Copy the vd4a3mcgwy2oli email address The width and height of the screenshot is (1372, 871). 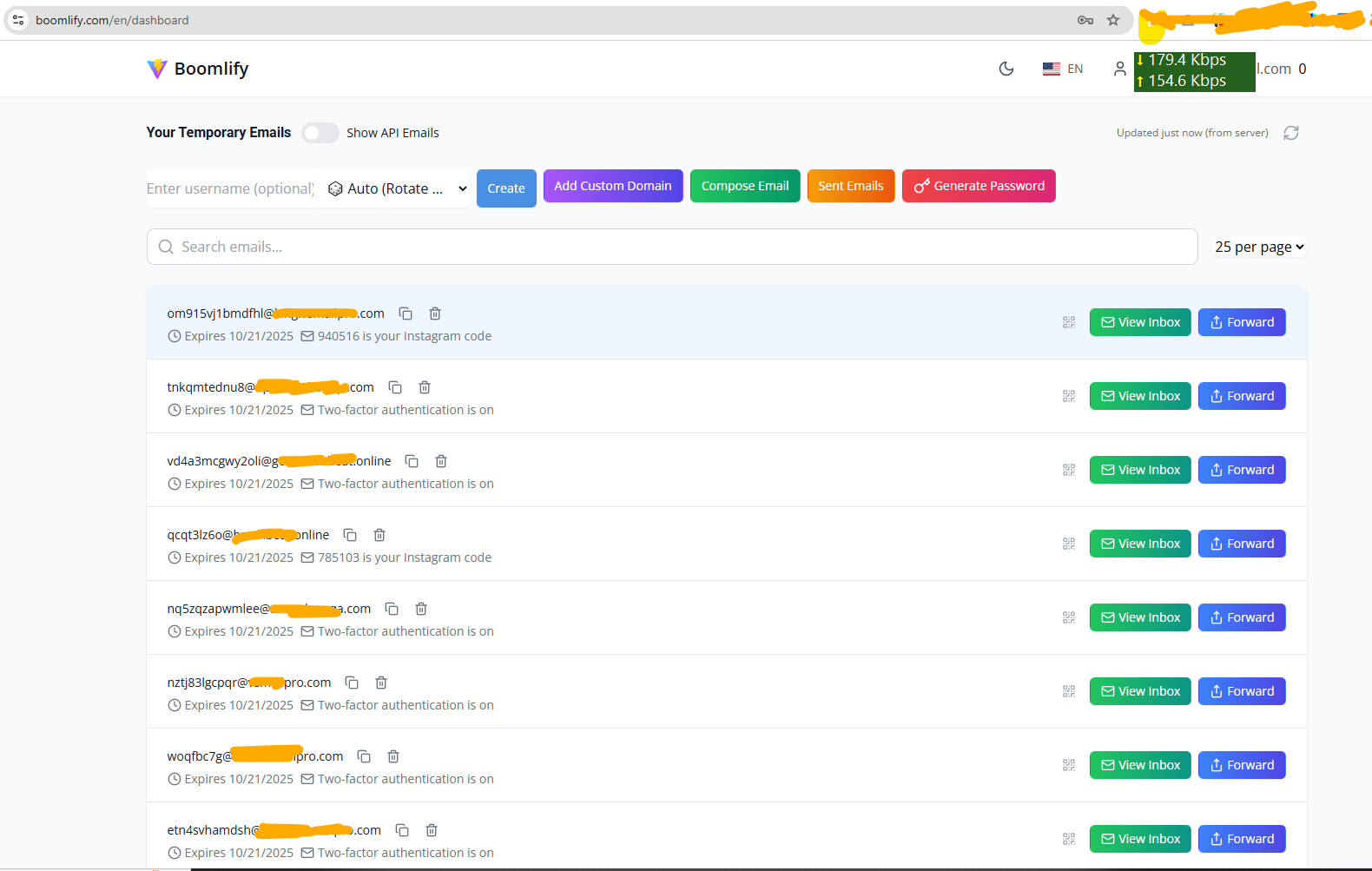click(x=412, y=461)
